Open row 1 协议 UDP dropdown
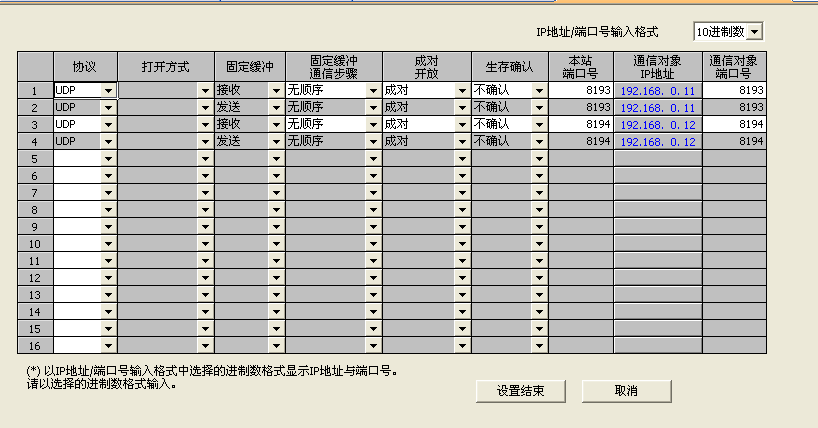The image size is (818, 428). (x=108, y=90)
